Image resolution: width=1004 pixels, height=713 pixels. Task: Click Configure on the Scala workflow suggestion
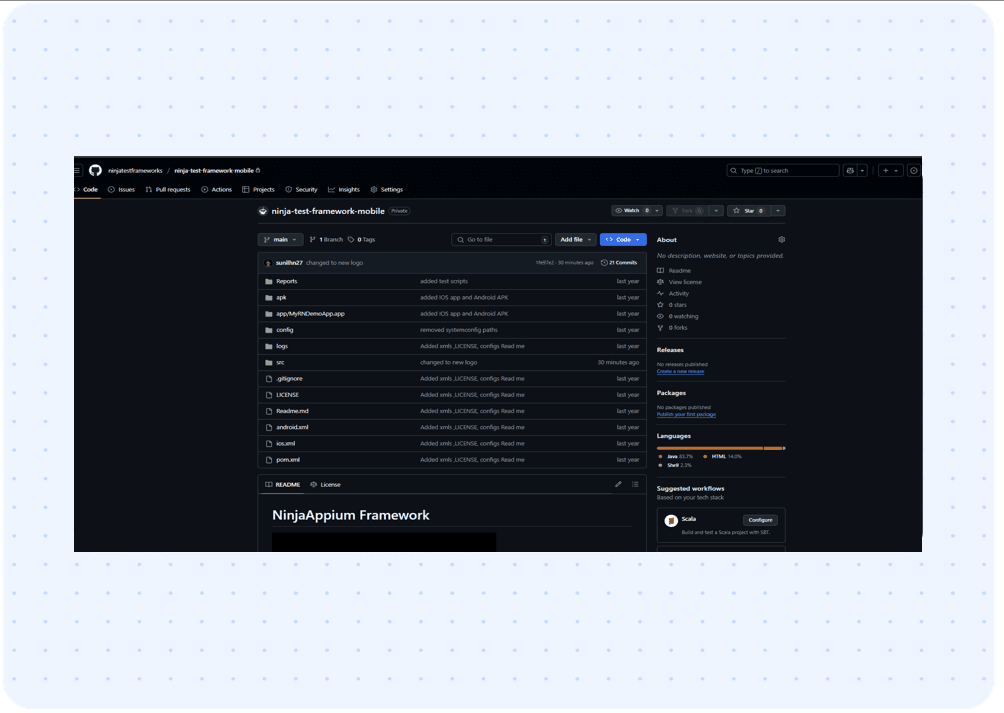760,520
